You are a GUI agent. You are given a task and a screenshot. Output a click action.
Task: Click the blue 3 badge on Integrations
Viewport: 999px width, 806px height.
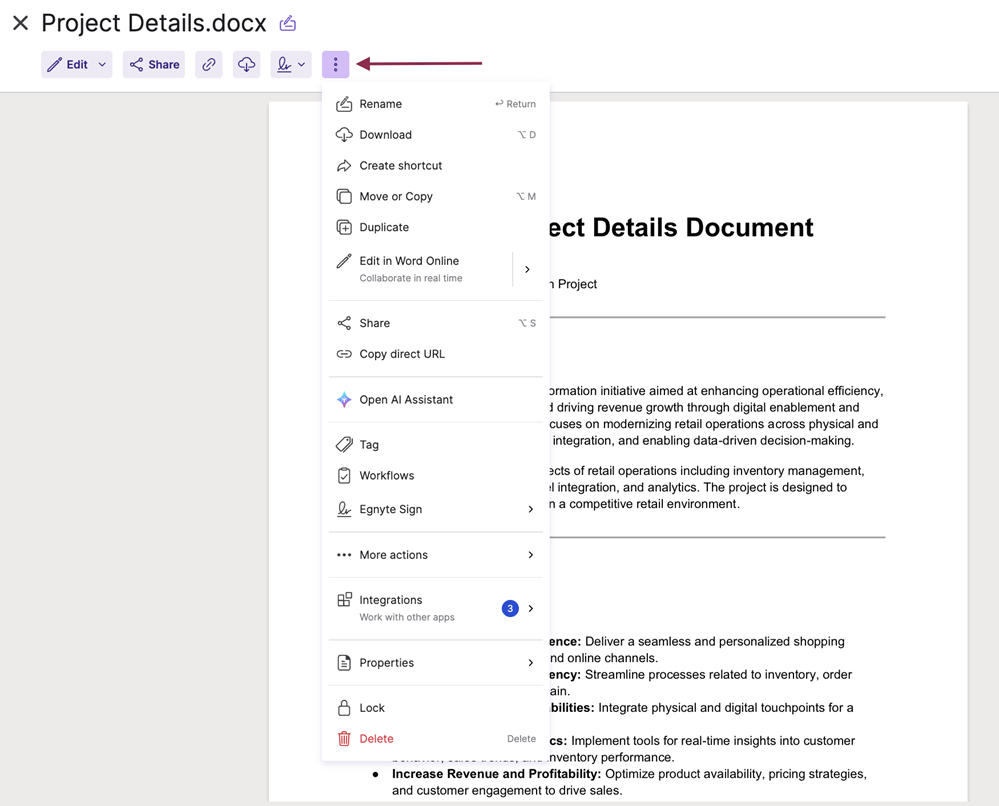[510, 608]
